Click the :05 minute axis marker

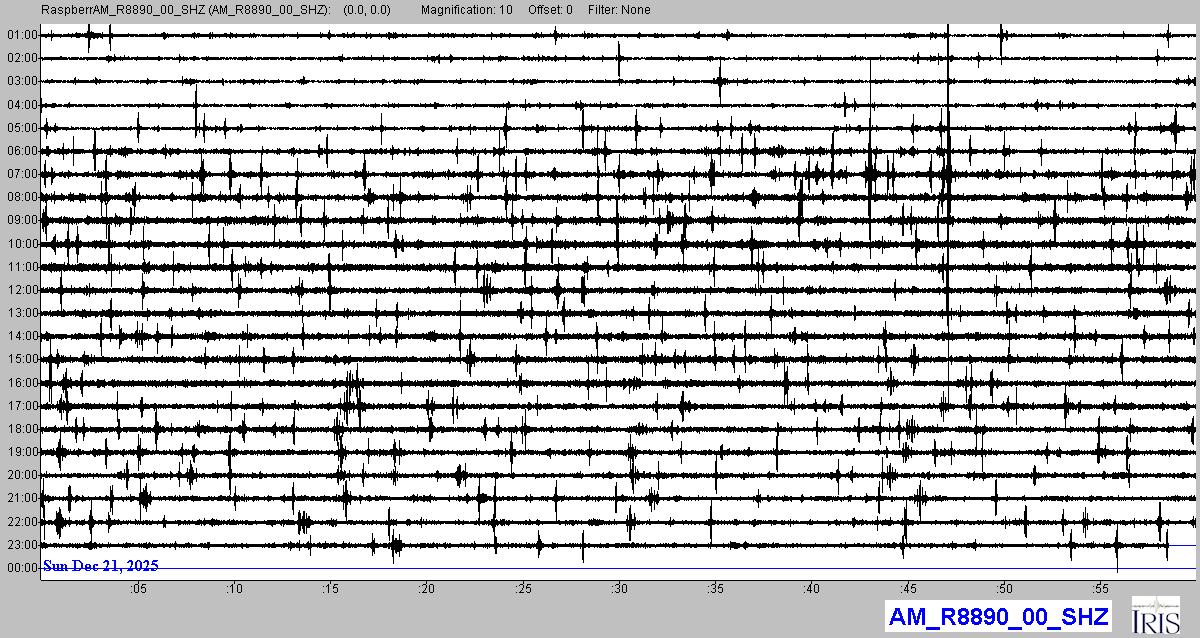pos(138,589)
